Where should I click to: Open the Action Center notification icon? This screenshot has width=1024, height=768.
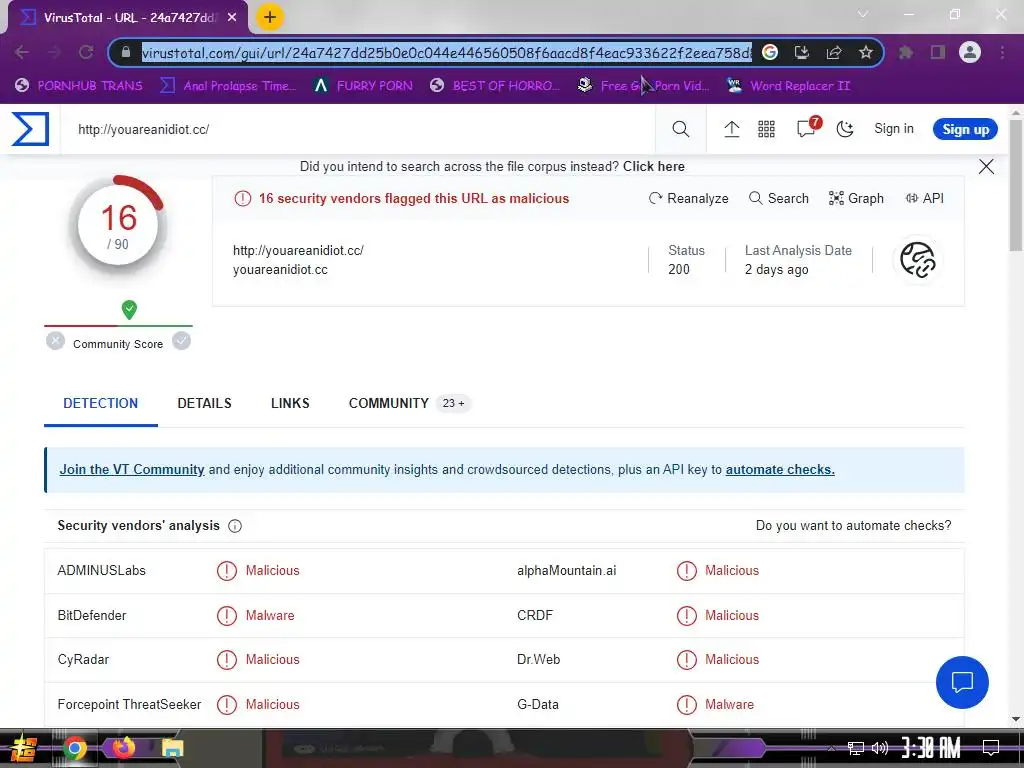click(991, 748)
